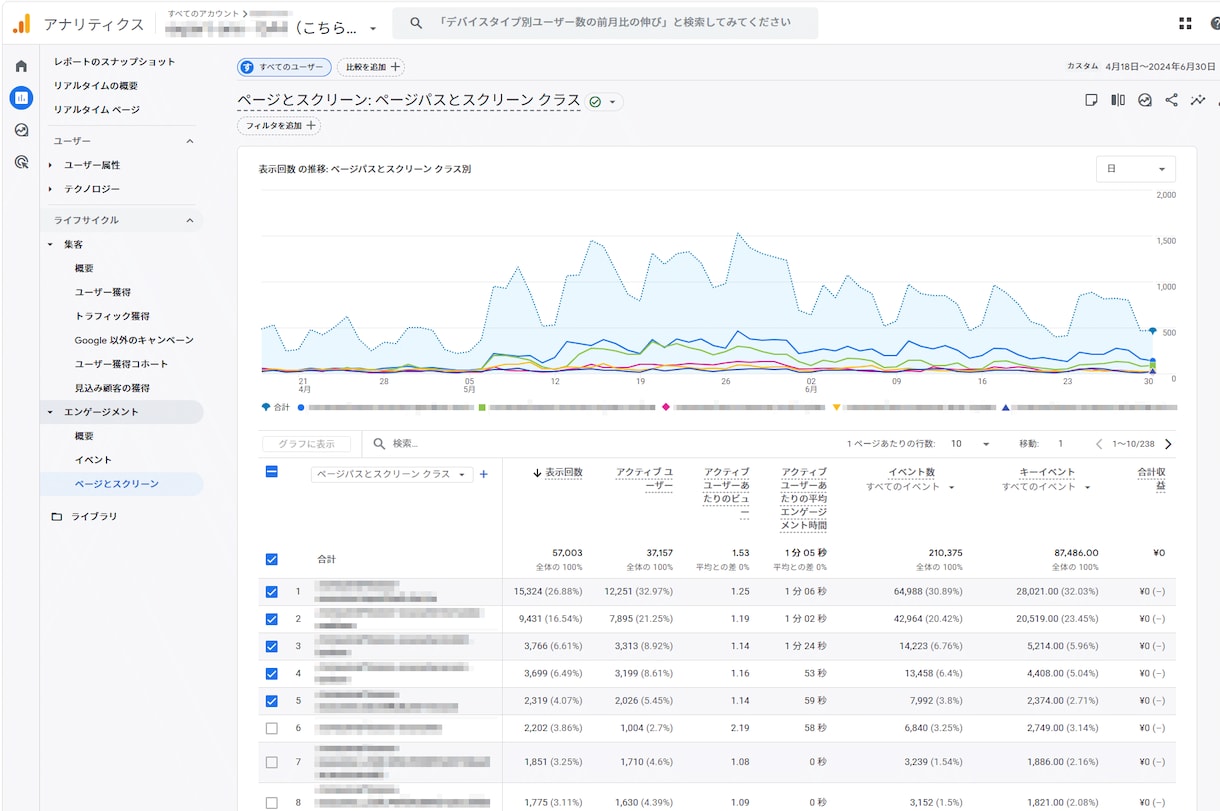Collapse the 集客 tree section
Screen dimensions: 1220x811
click(x=51, y=244)
